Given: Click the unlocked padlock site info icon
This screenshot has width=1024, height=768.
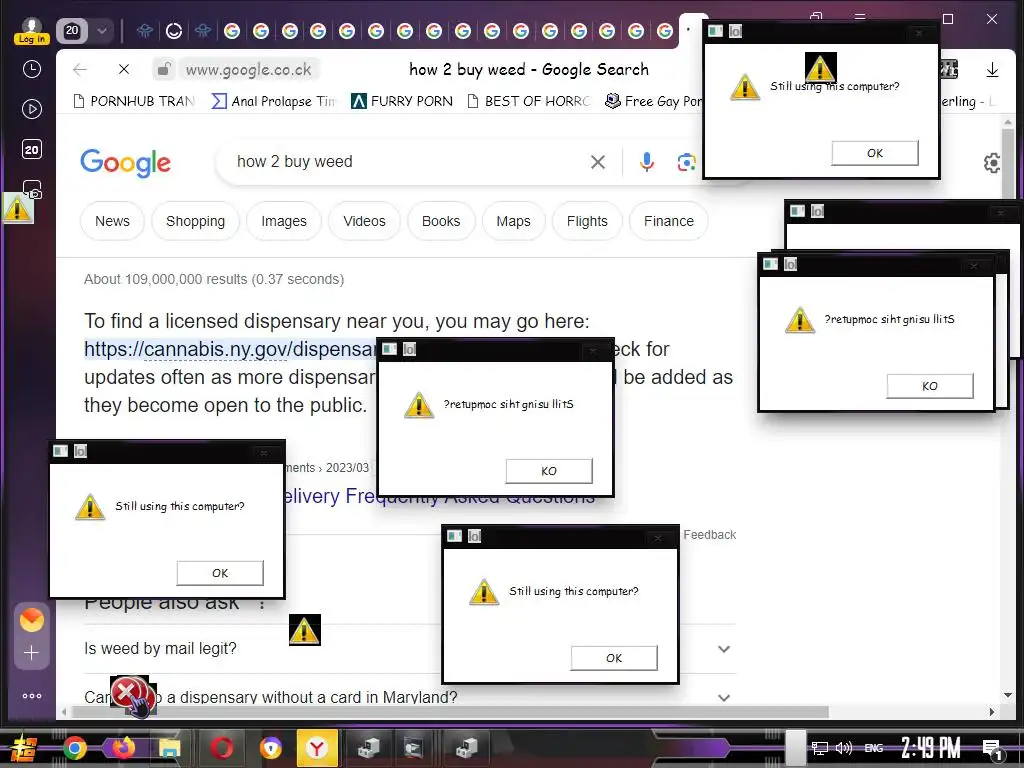Looking at the screenshot, I should [165, 69].
